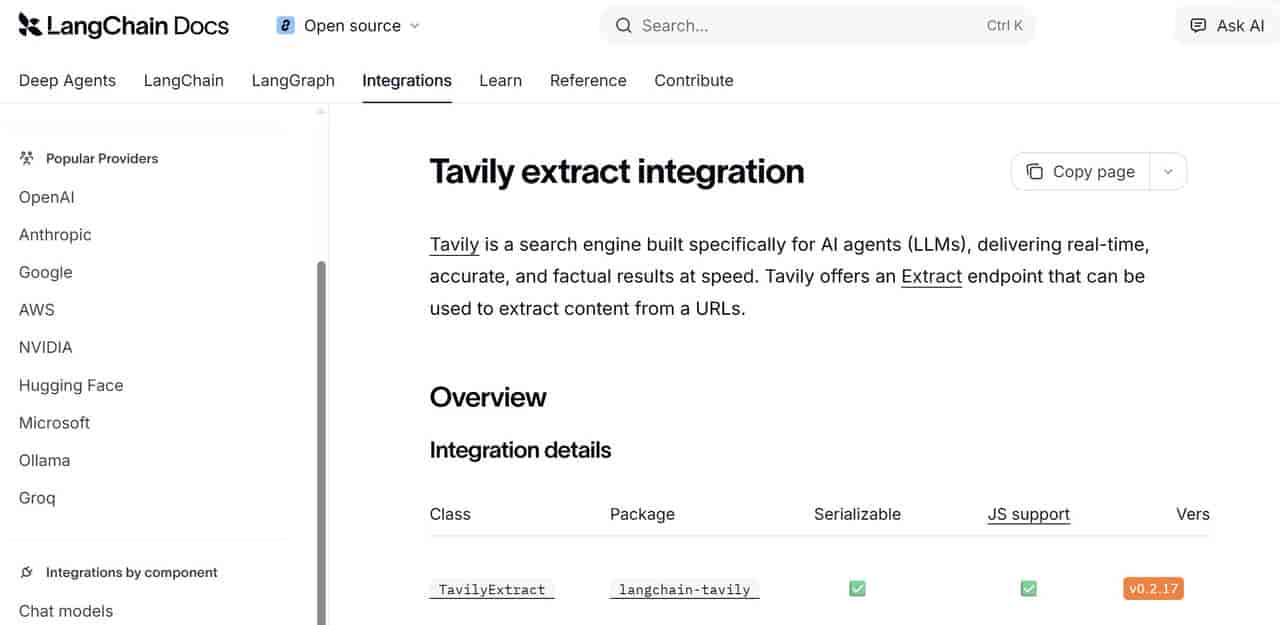The height and width of the screenshot is (625, 1280).
Task: Open the Ollama provider page
Action: [x=45, y=460]
